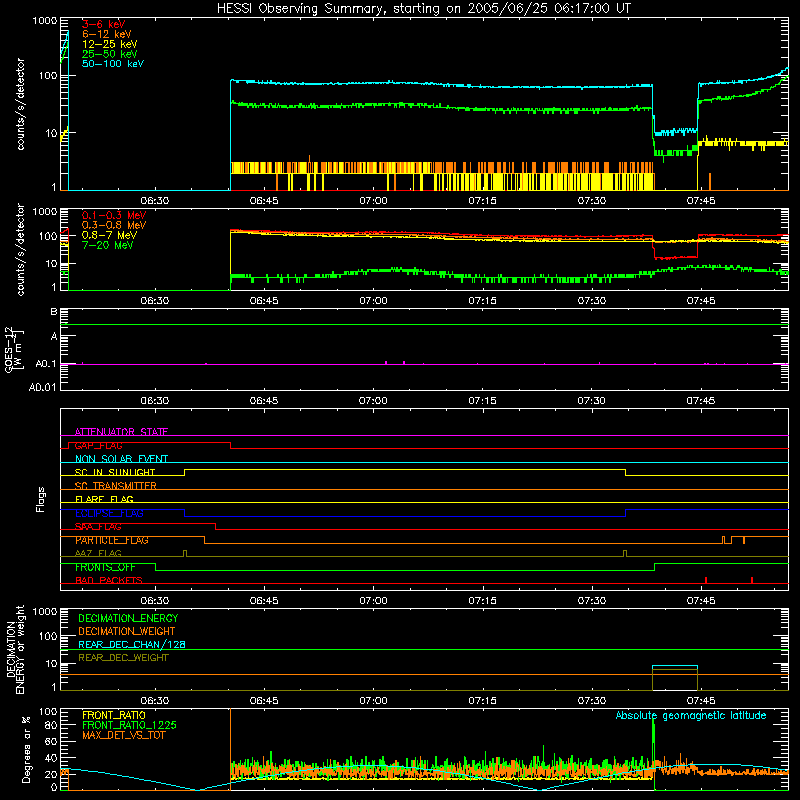Click the SC_IN_SUNLIGHT flag label
800x800 pixels.
point(115,472)
